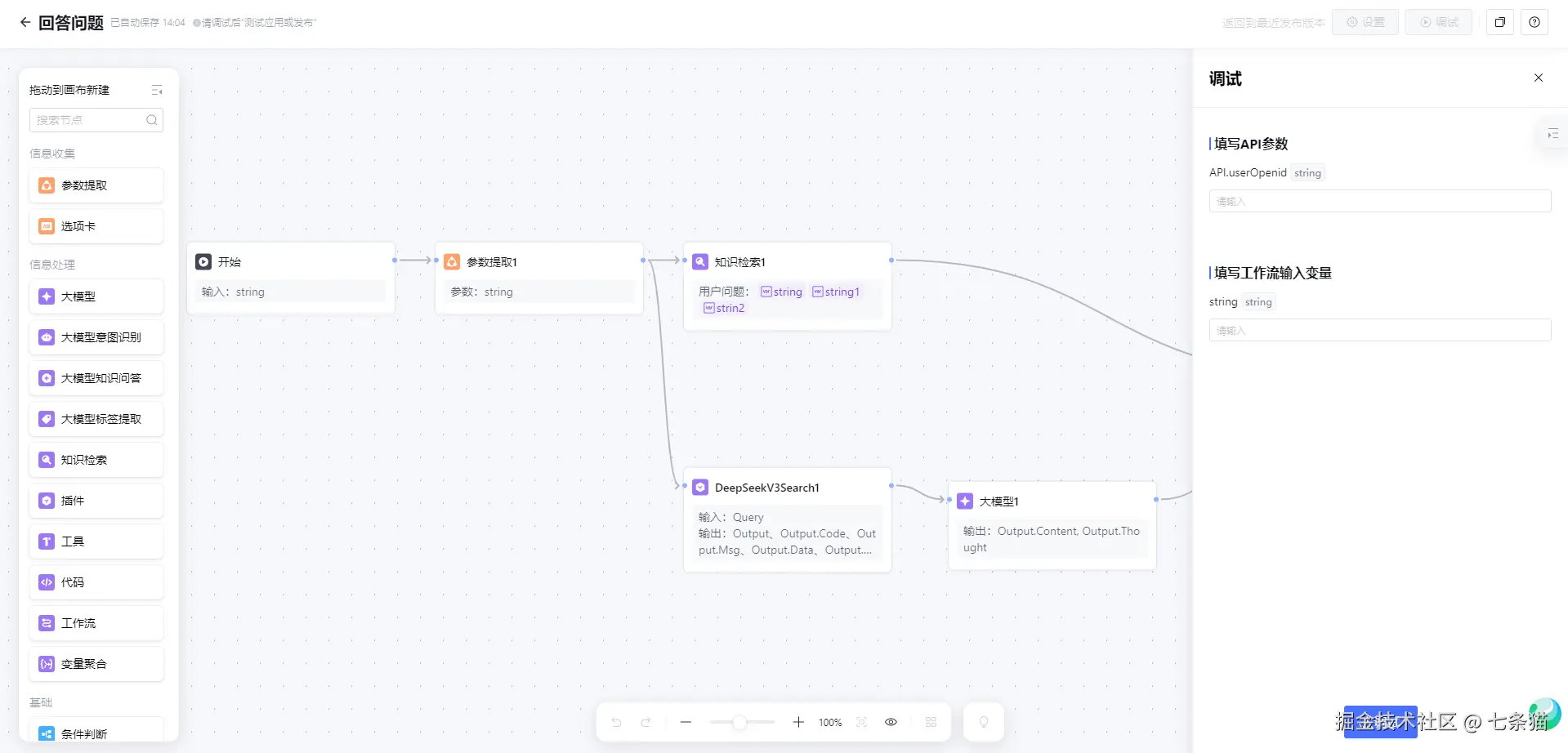Click the minus zoom-out icon
Viewport: 1568px width, 753px height.
point(686,722)
